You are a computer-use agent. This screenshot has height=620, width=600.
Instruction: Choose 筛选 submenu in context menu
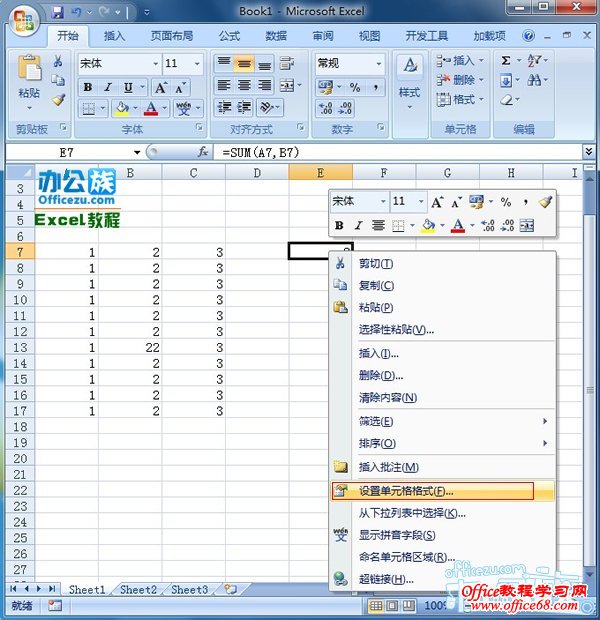click(x=442, y=421)
